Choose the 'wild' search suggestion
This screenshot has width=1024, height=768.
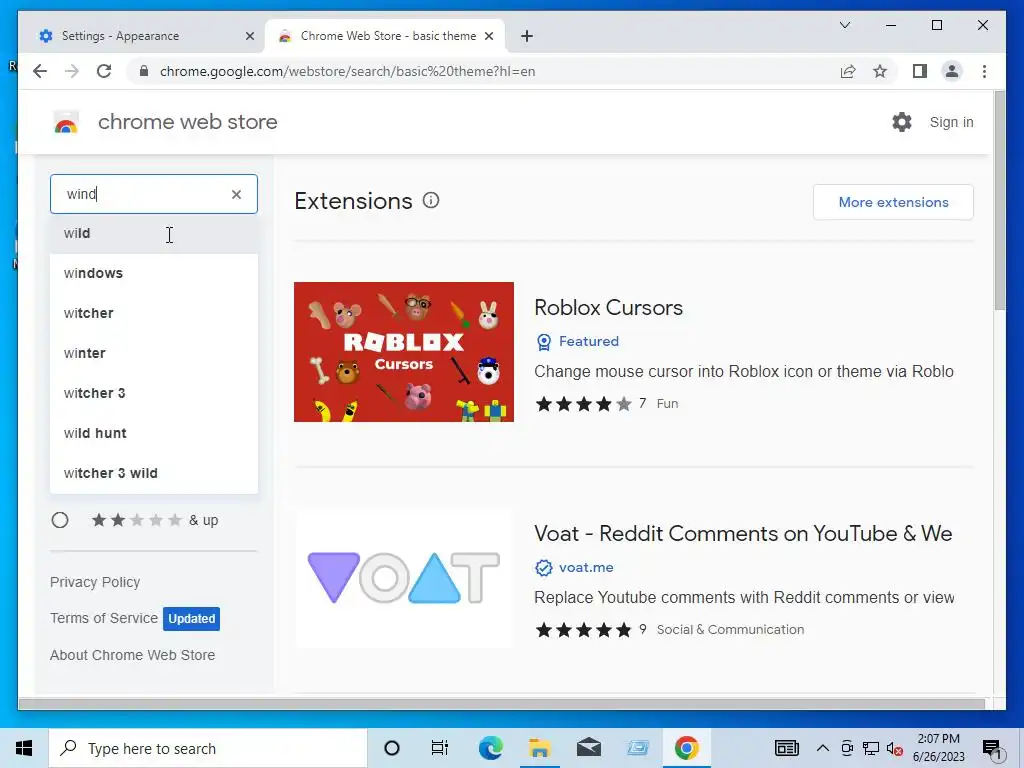pyautogui.click(x=154, y=233)
